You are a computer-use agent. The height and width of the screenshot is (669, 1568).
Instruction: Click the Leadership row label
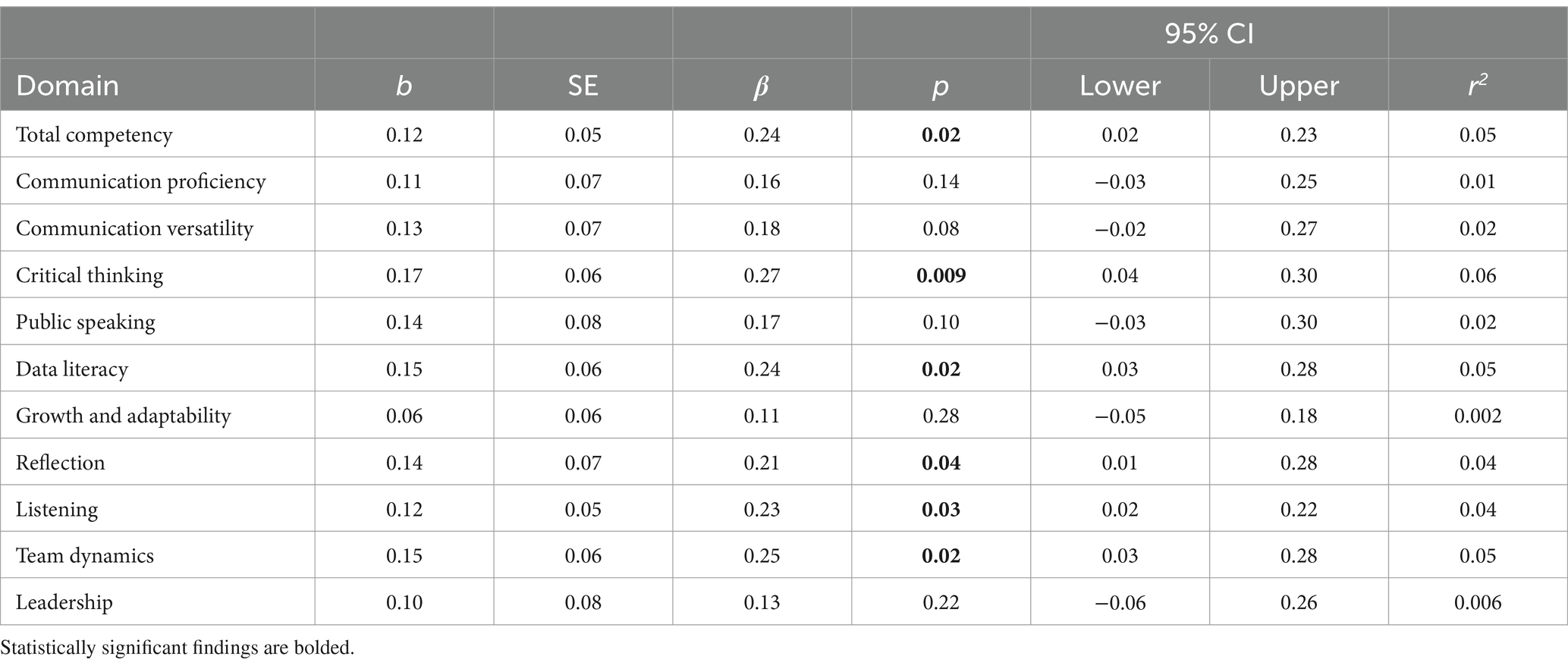point(64,602)
